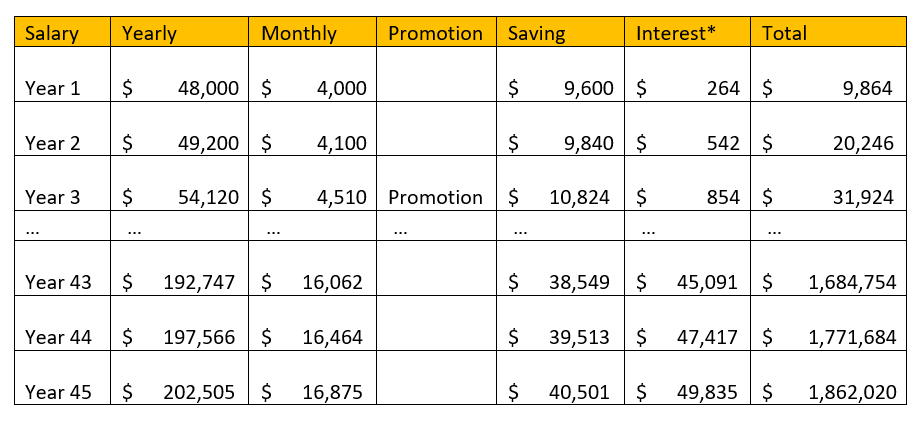The image size is (924, 424).
Task: Select the Monthly column header
Action: point(312,32)
